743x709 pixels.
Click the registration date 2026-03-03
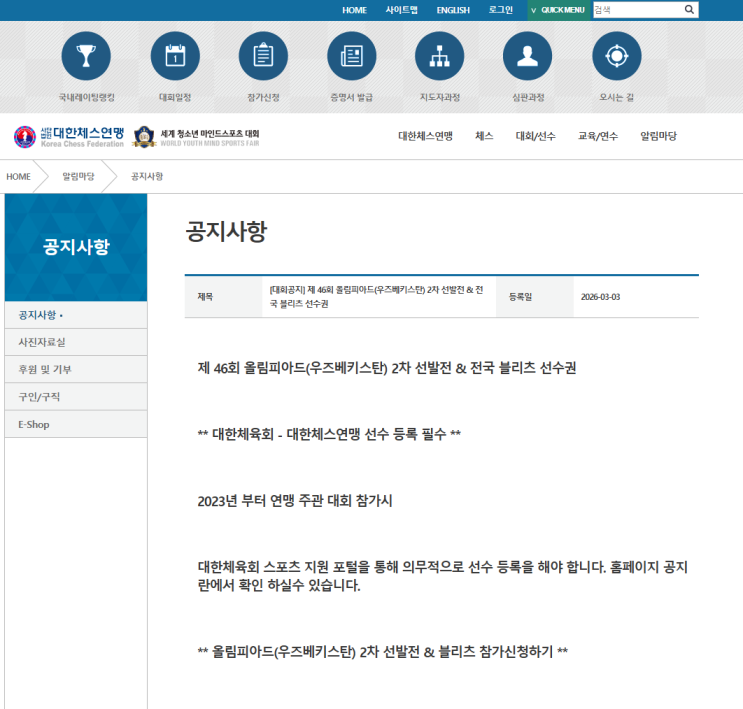click(x=600, y=297)
